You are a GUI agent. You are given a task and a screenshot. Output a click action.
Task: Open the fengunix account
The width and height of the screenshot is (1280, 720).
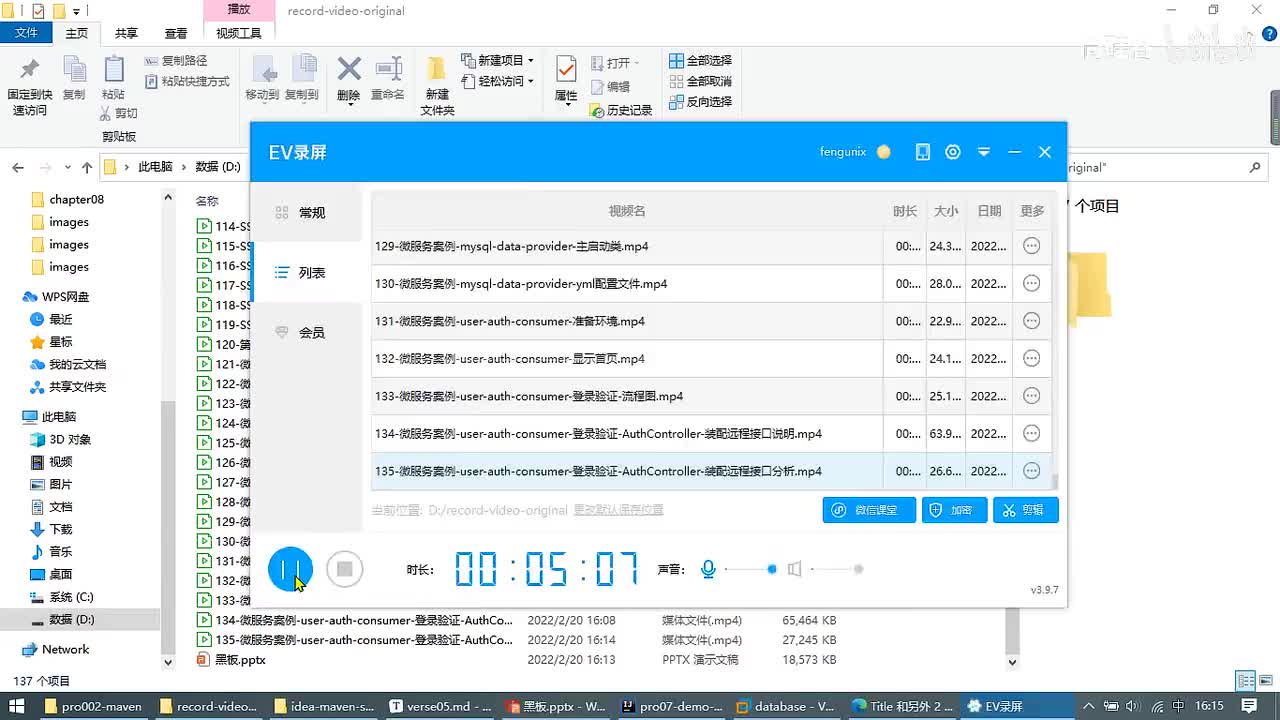[x=843, y=152]
